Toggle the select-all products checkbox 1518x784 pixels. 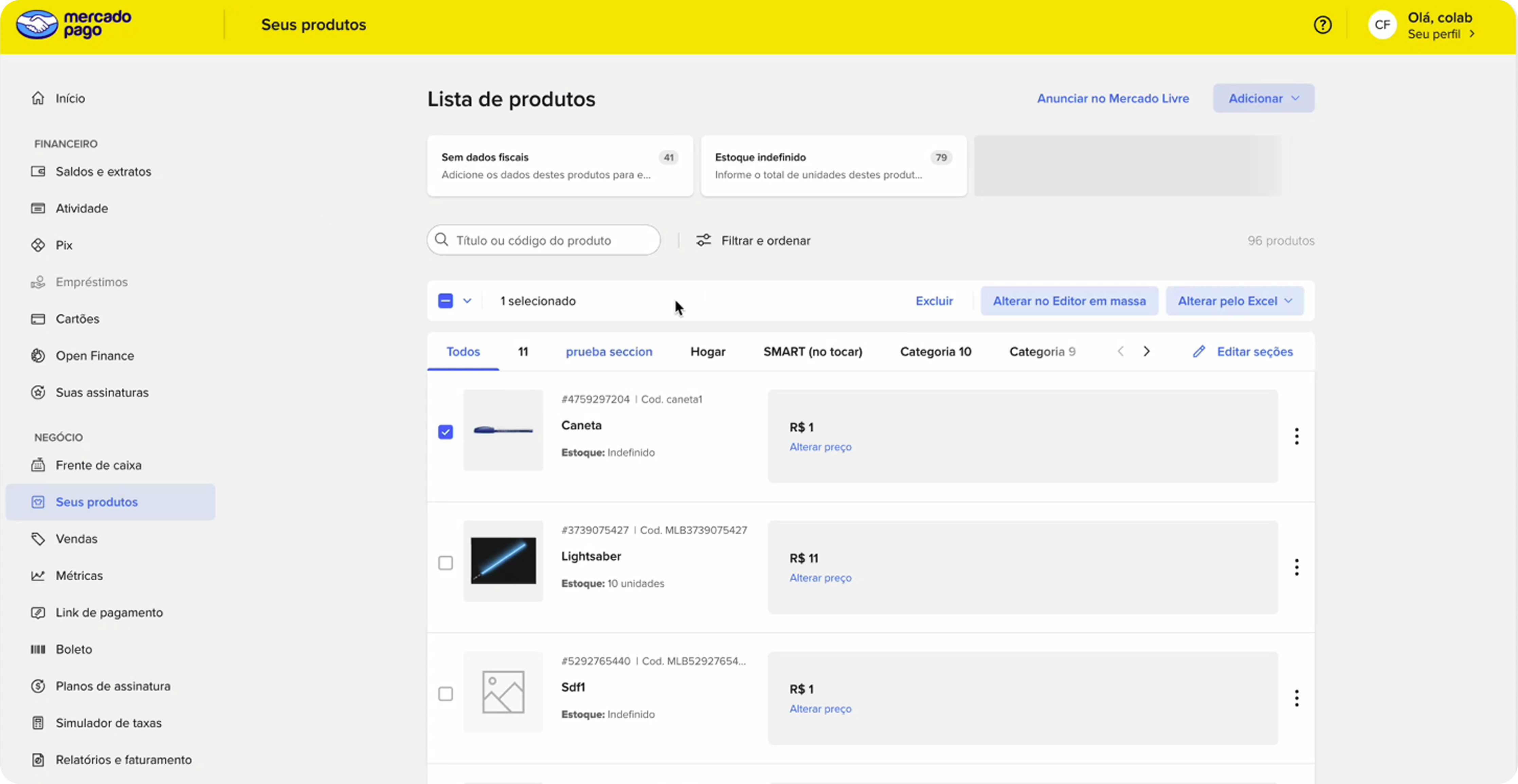pyautogui.click(x=446, y=301)
